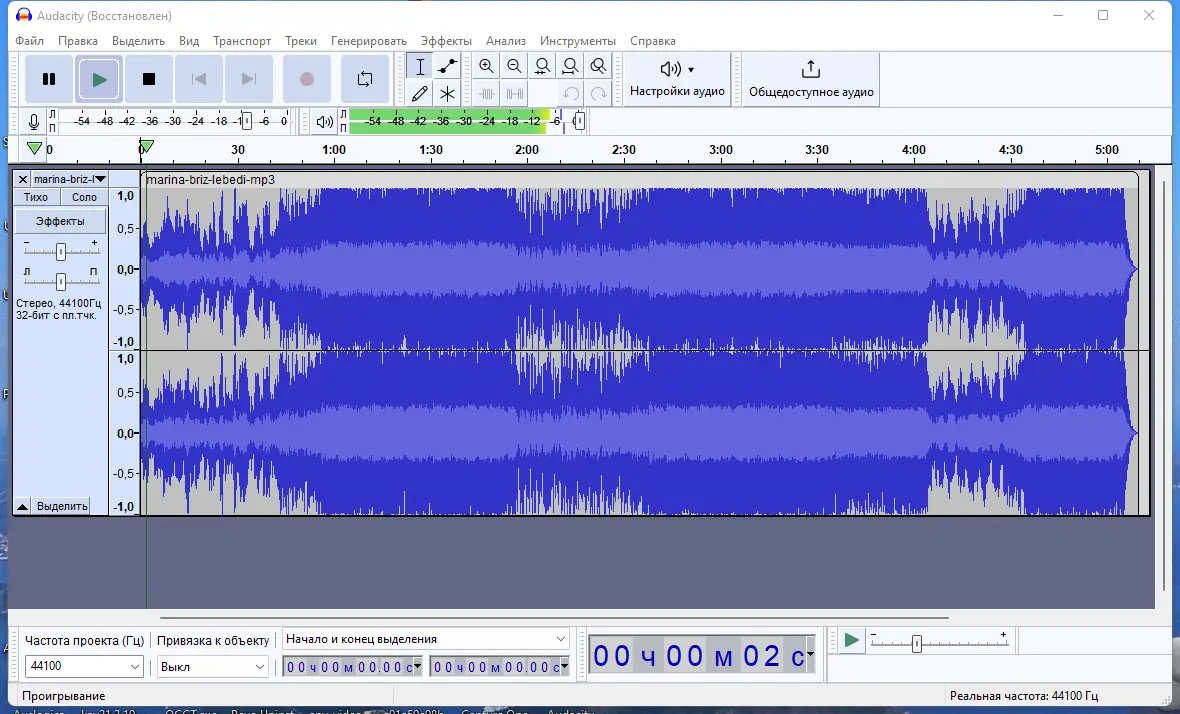Image resolution: width=1180 pixels, height=714 pixels.
Task: Collapse the track with triangle button
Action: click(23, 506)
